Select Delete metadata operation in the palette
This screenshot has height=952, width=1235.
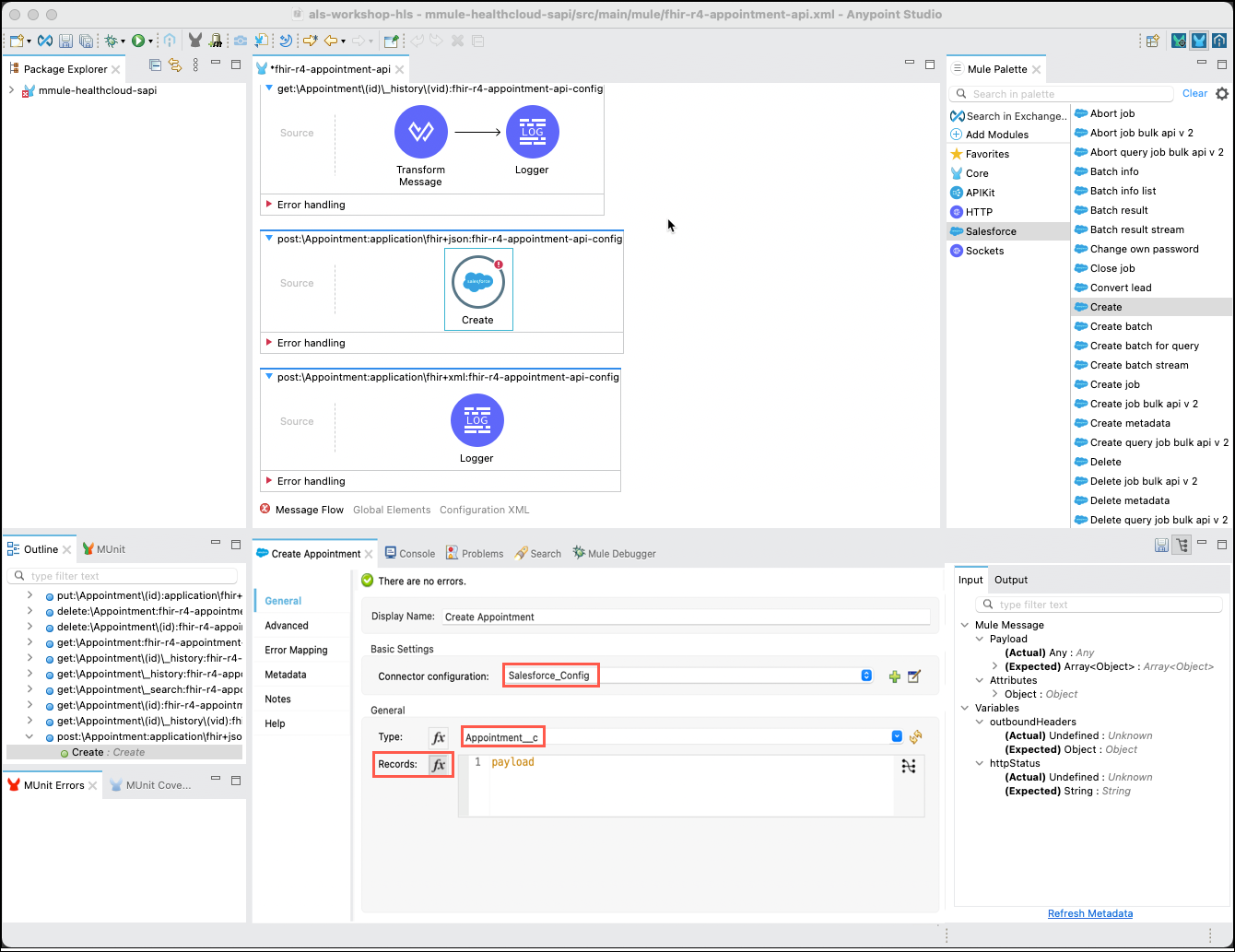tap(1129, 500)
